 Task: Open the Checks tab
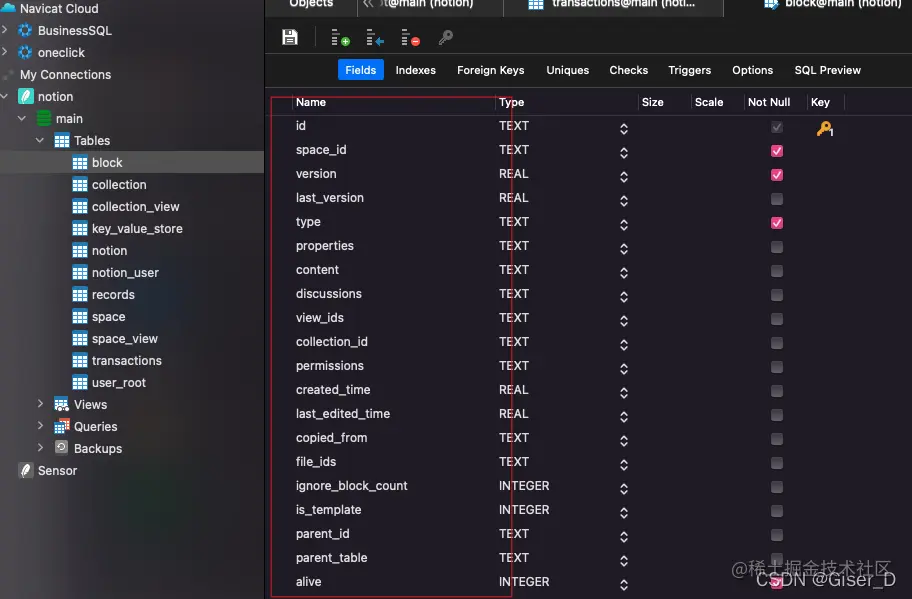pos(629,70)
